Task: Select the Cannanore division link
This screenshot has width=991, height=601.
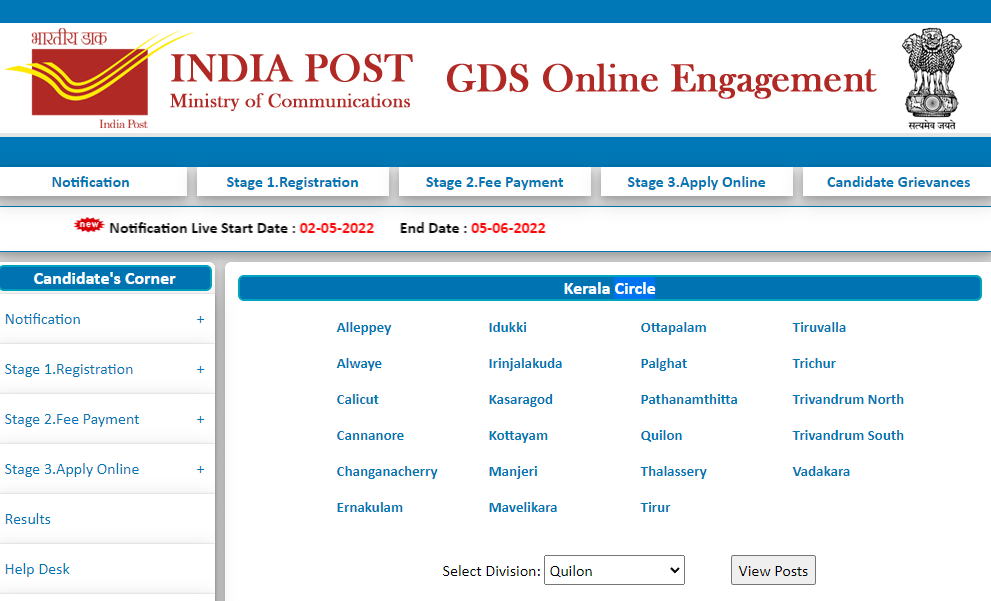Action: (370, 435)
